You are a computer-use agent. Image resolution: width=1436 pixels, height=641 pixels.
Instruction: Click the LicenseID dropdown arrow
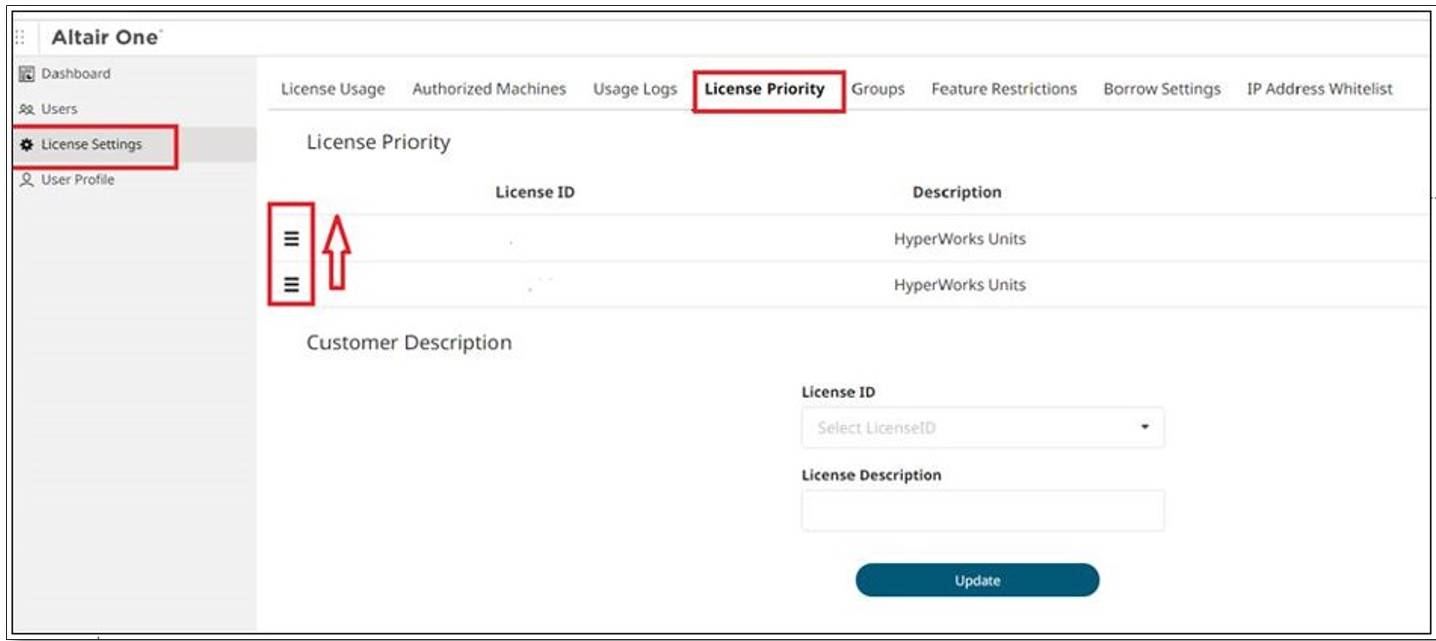click(x=1145, y=427)
